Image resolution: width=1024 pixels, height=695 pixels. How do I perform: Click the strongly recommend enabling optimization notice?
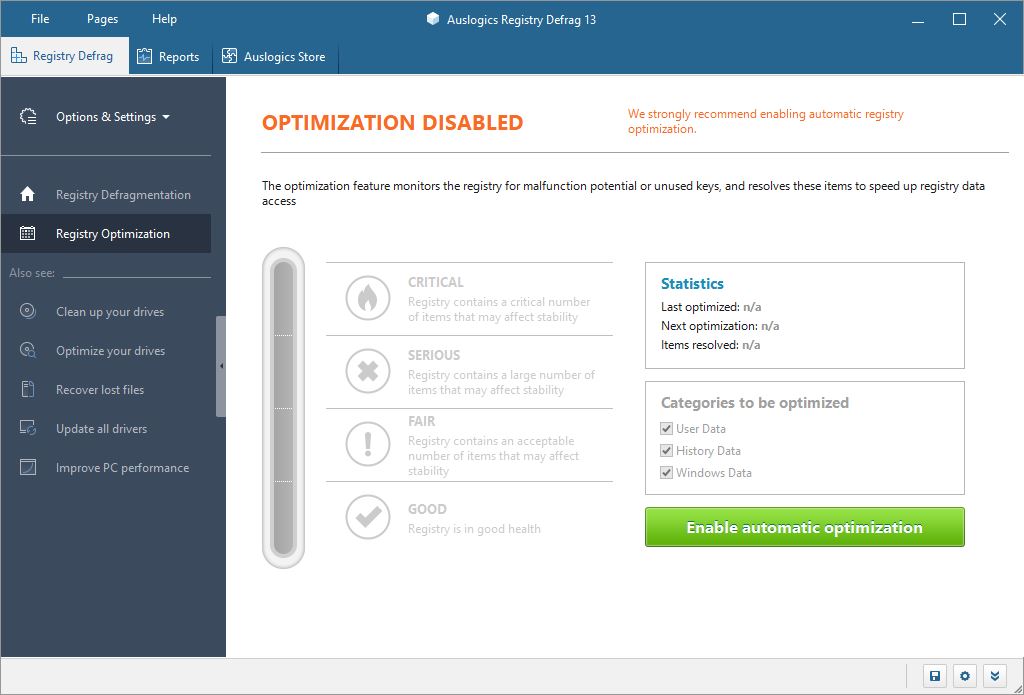point(766,121)
